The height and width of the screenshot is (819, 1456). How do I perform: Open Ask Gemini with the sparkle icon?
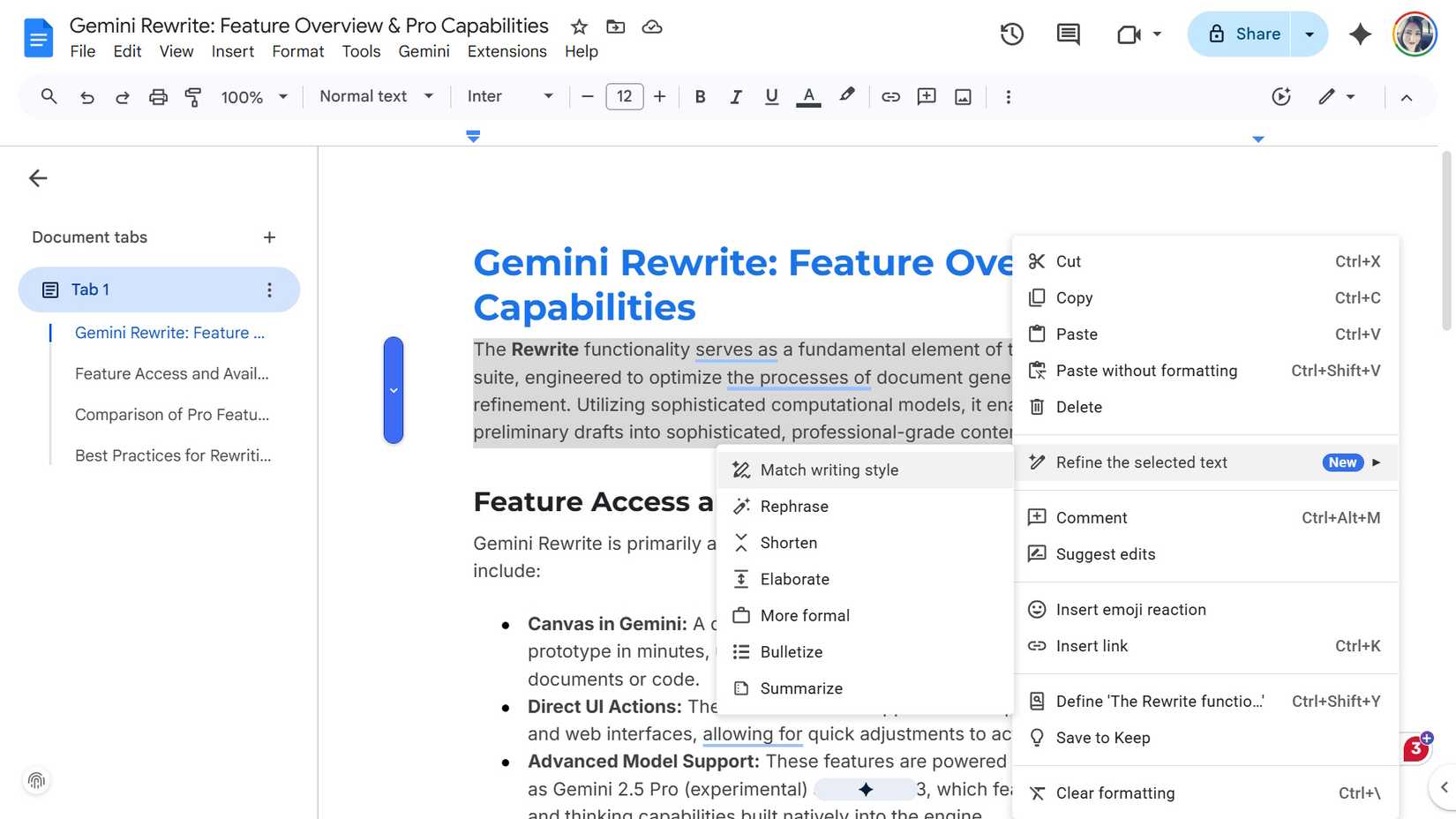tap(1360, 34)
